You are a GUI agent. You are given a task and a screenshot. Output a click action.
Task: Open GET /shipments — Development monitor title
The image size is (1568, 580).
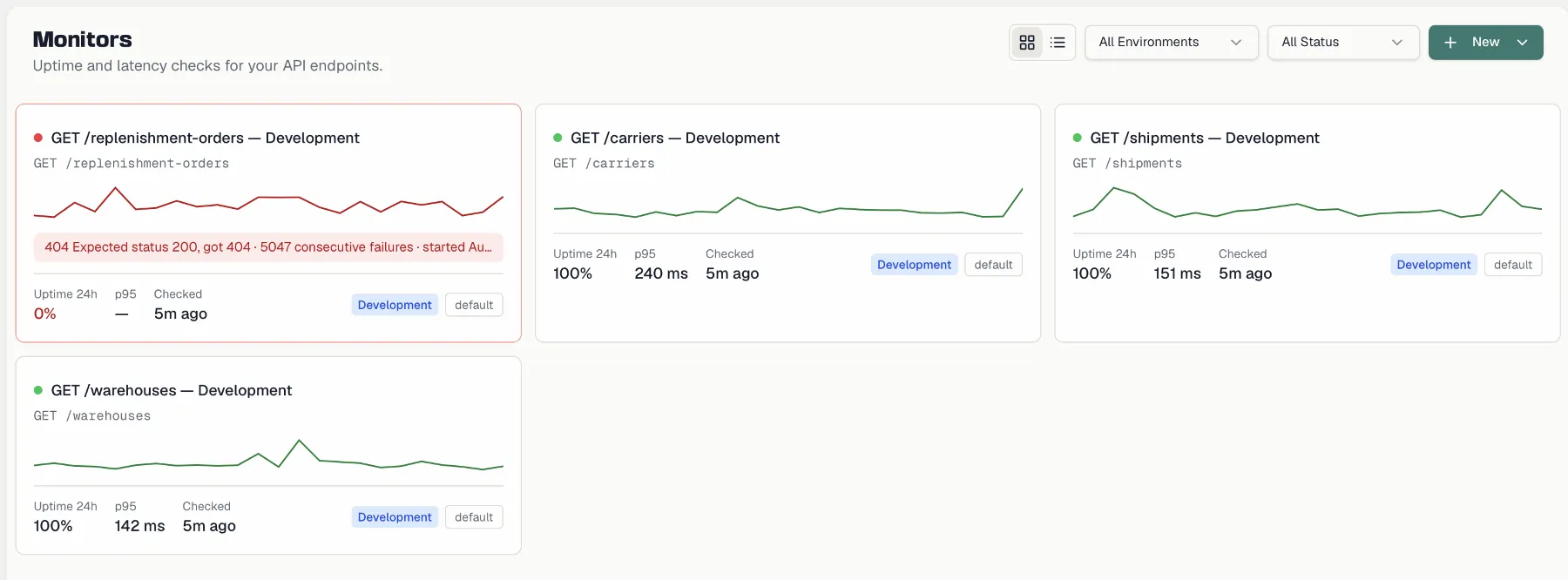pos(1205,138)
